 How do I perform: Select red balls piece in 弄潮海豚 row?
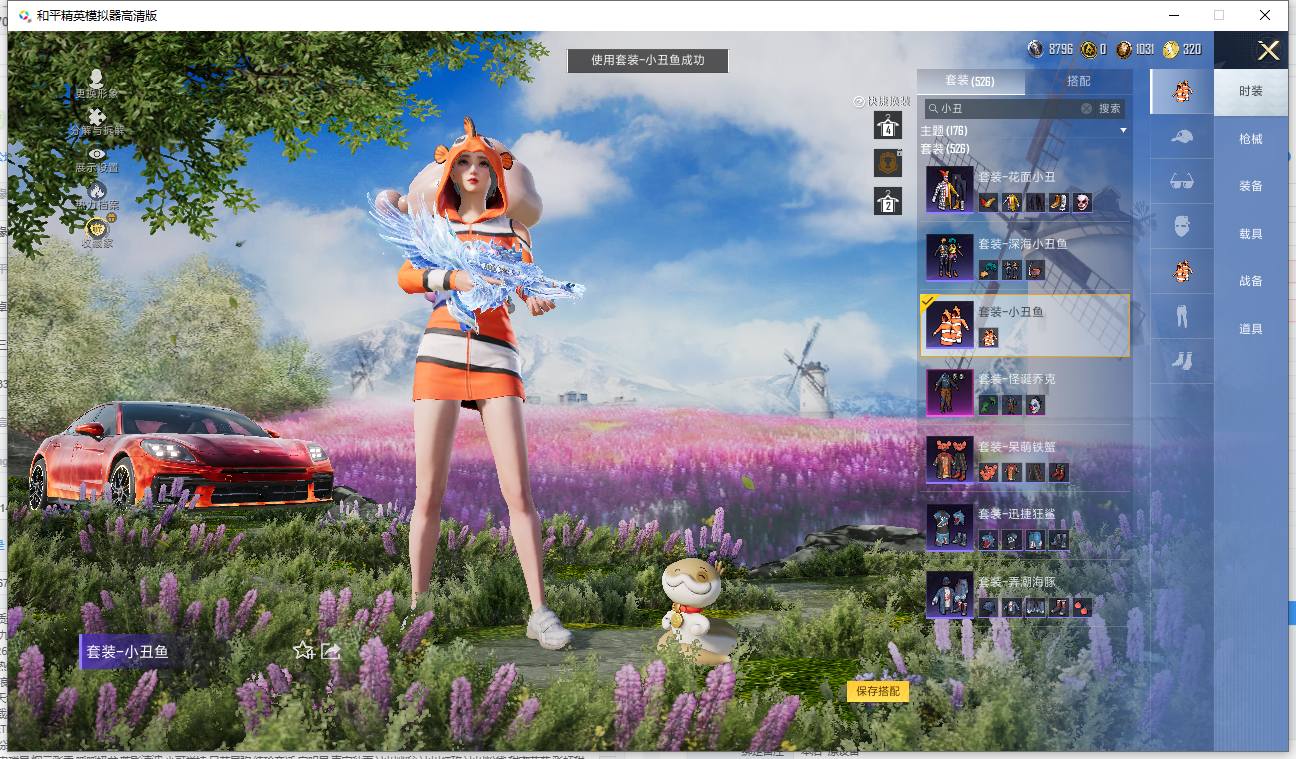1083,606
